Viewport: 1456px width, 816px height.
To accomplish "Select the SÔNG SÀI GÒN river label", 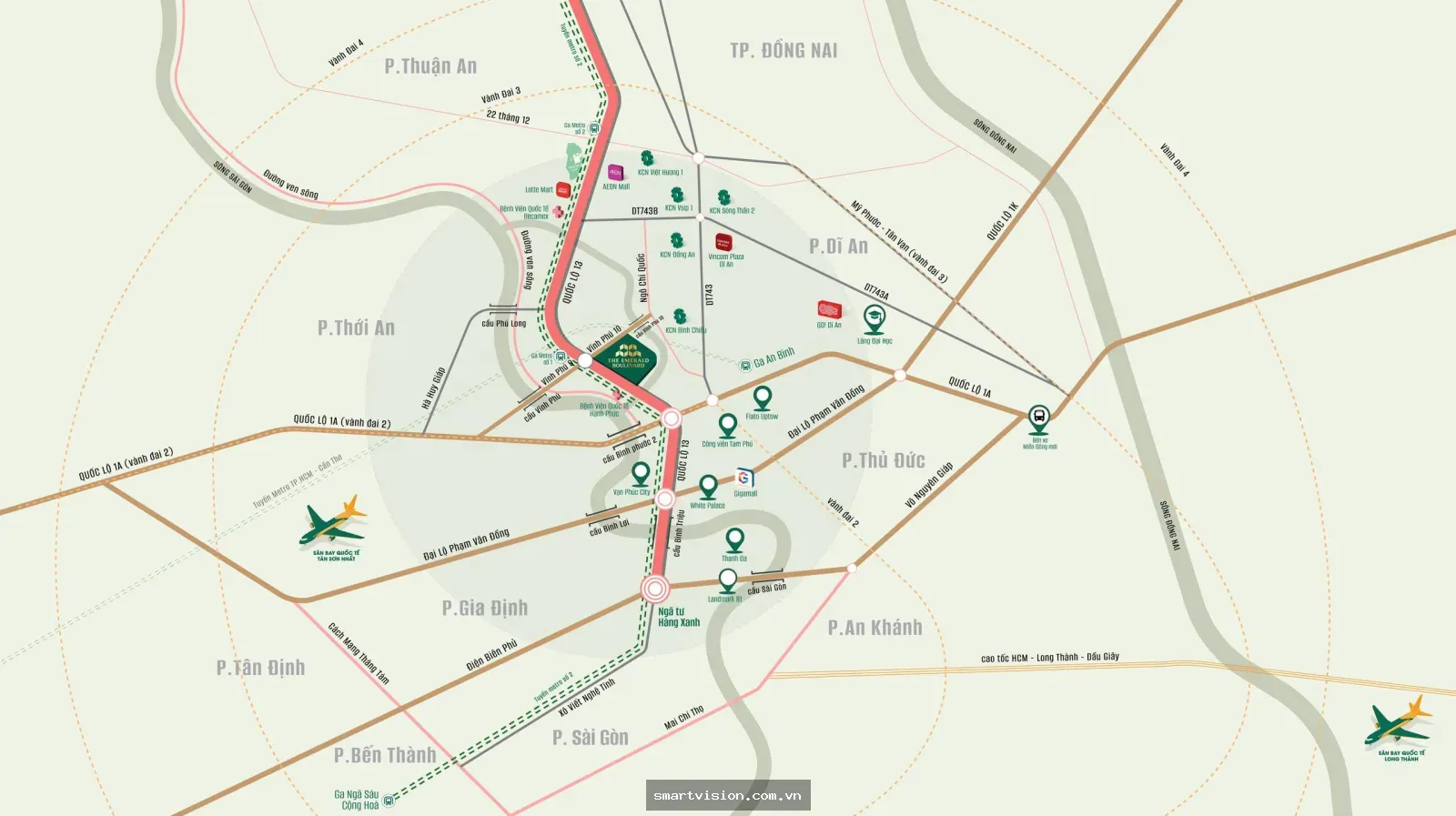I will click(x=233, y=177).
